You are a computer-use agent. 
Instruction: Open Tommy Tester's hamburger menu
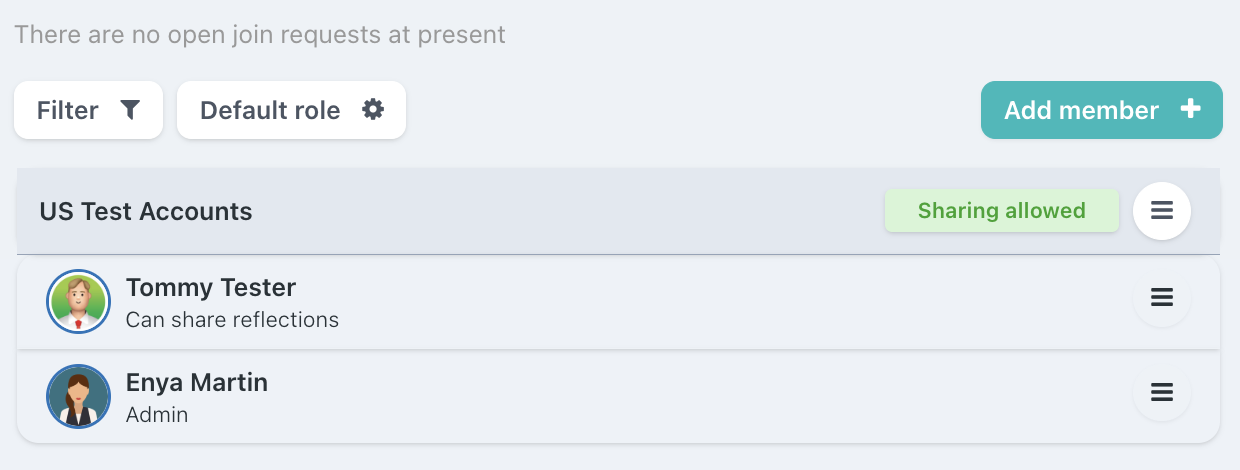pos(1161,298)
